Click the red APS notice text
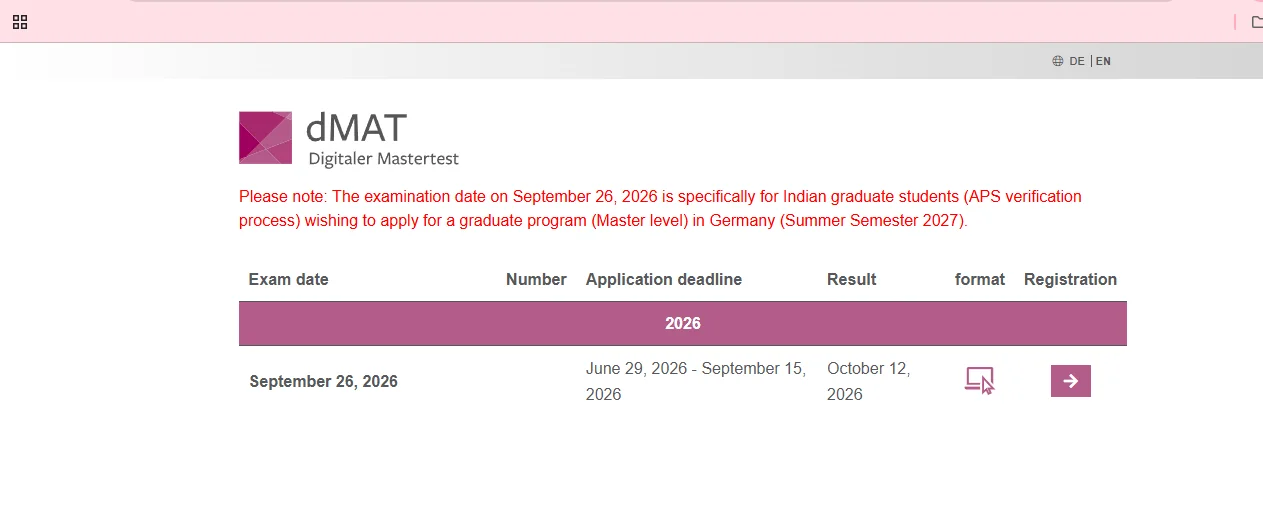Screen dimensions: 1263x512 coord(660,209)
